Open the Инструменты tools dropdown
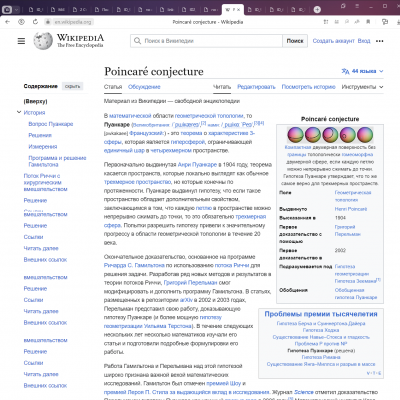 click(362, 87)
